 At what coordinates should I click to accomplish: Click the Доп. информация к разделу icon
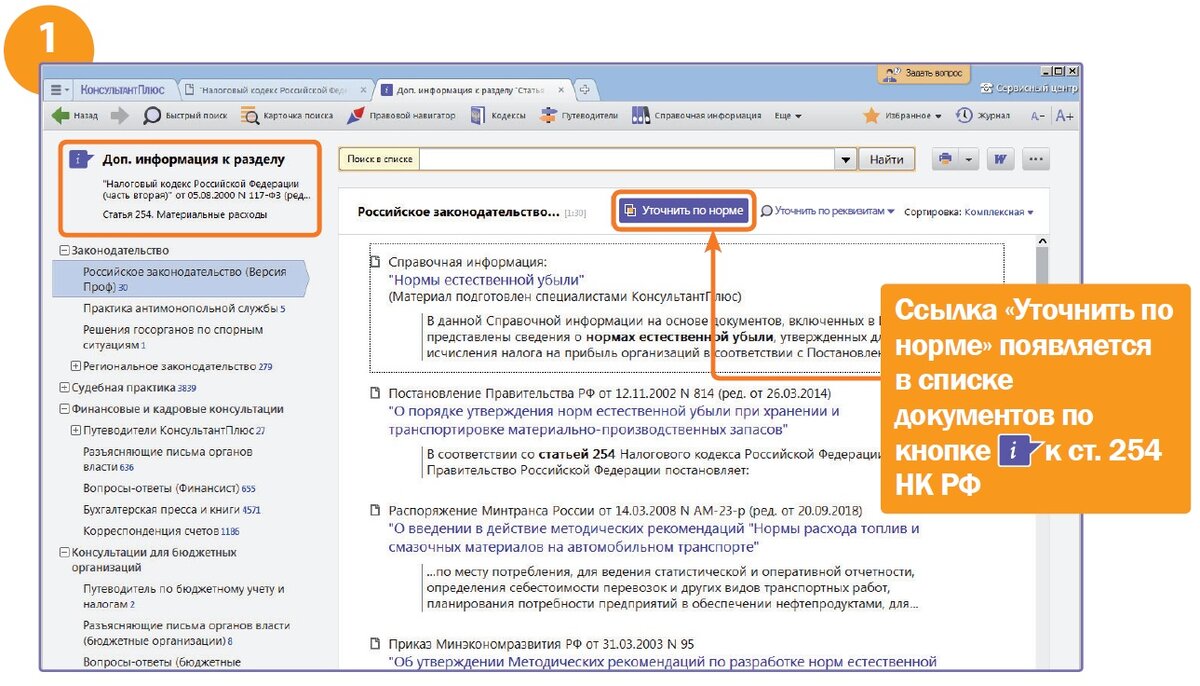(81, 159)
